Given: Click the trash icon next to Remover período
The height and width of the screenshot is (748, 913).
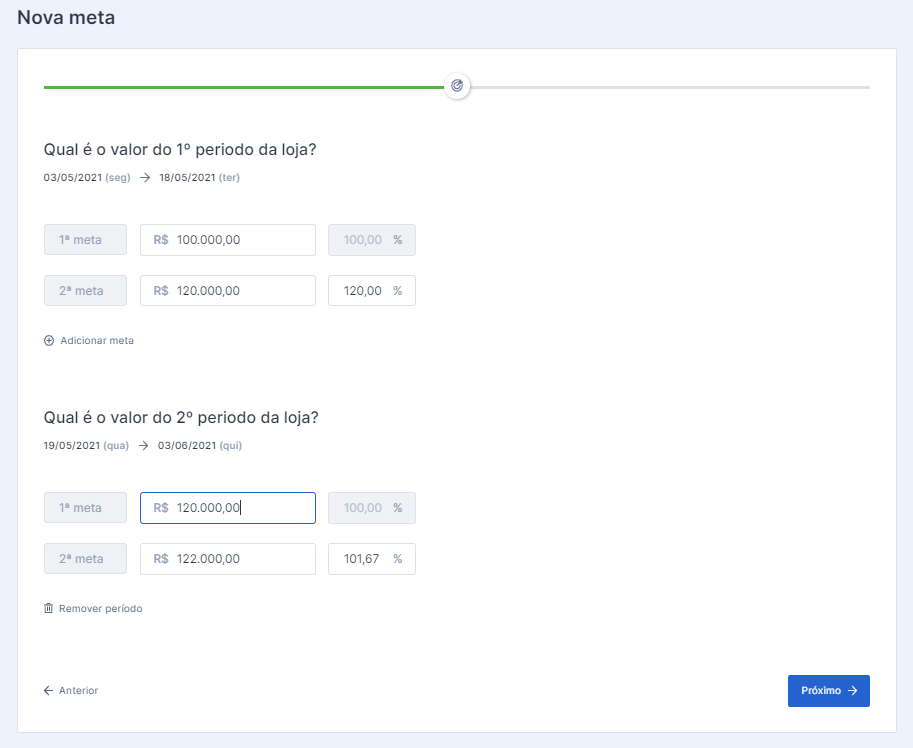Looking at the screenshot, I should point(48,608).
